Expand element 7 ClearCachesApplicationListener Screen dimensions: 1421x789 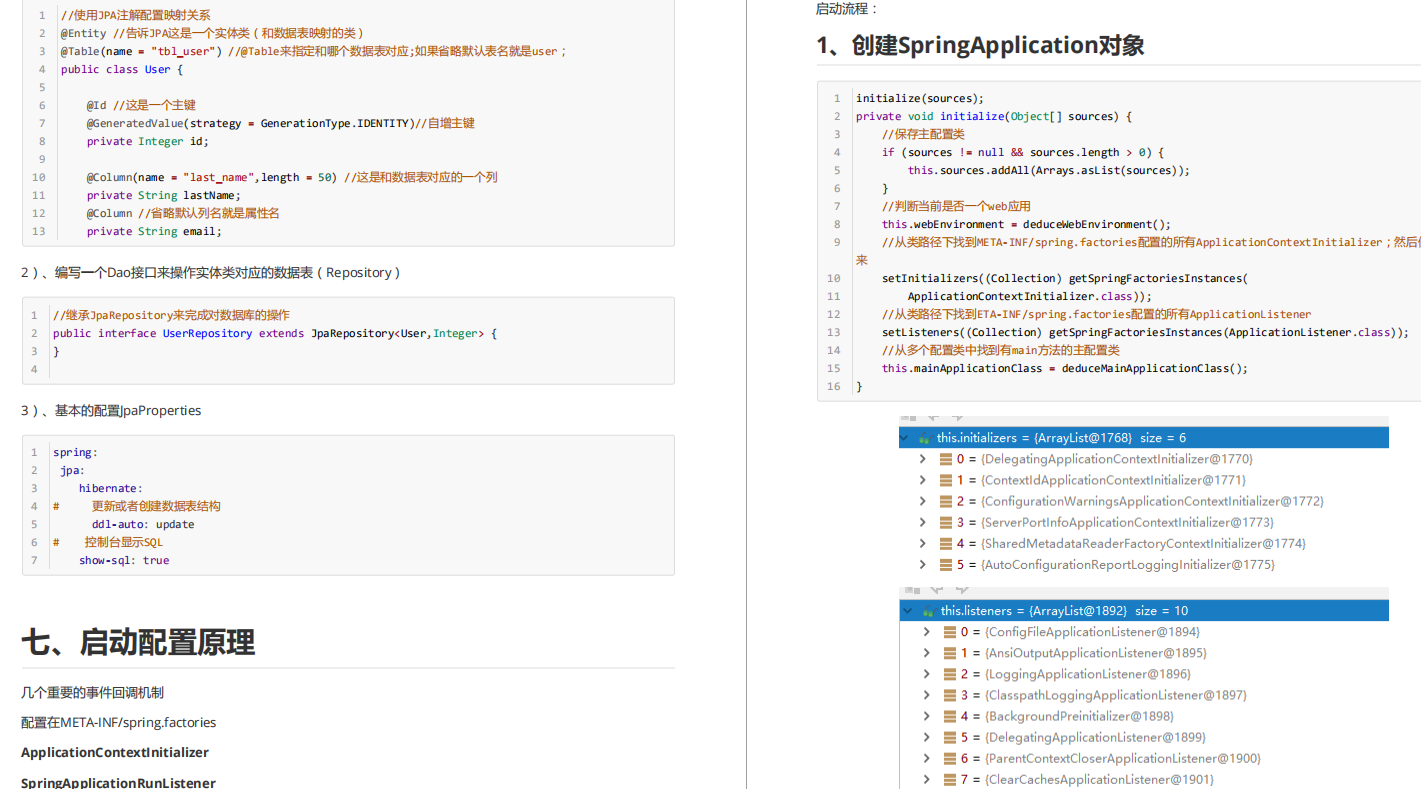click(927, 779)
